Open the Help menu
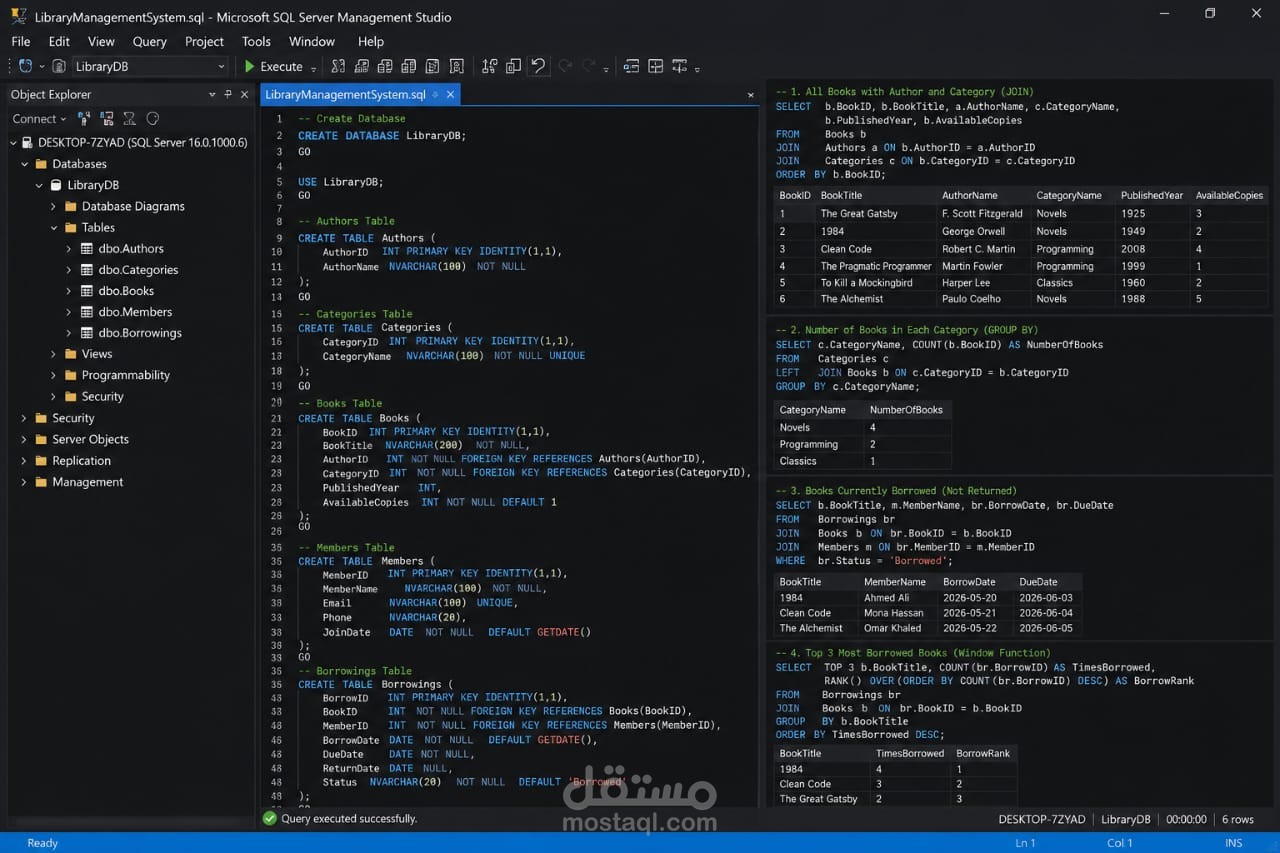This screenshot has height=853, width=1280. coord(371,41)
